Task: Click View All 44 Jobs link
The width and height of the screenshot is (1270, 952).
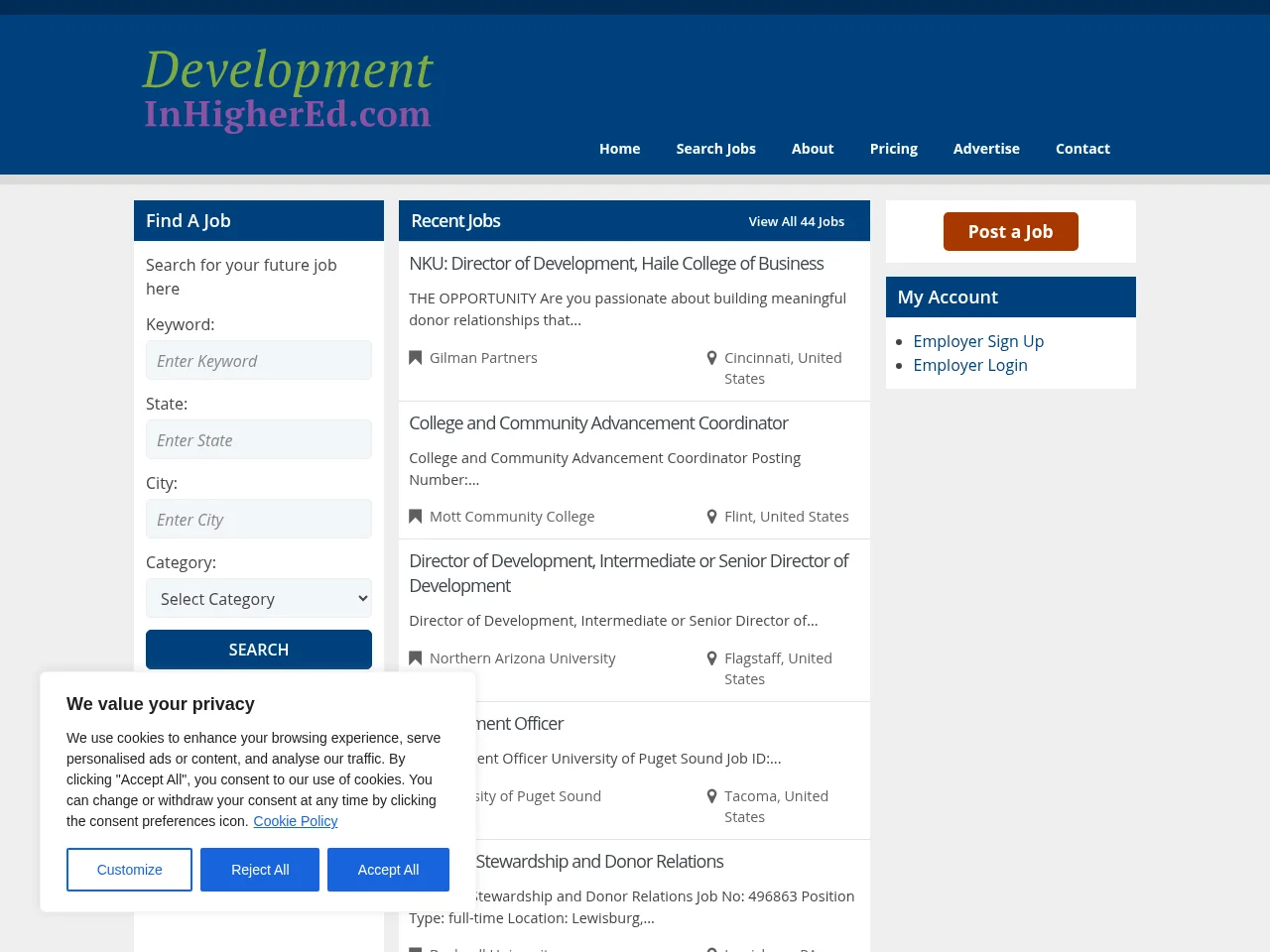Action: pyautogui.click(x=797, y=221)
